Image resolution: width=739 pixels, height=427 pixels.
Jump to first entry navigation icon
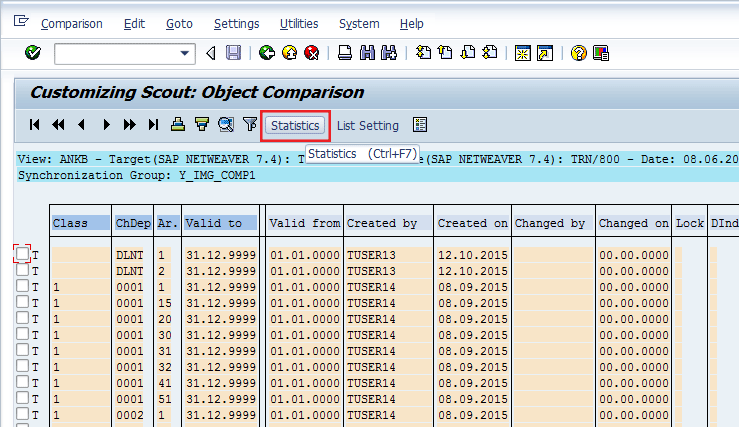coord(35,125)
